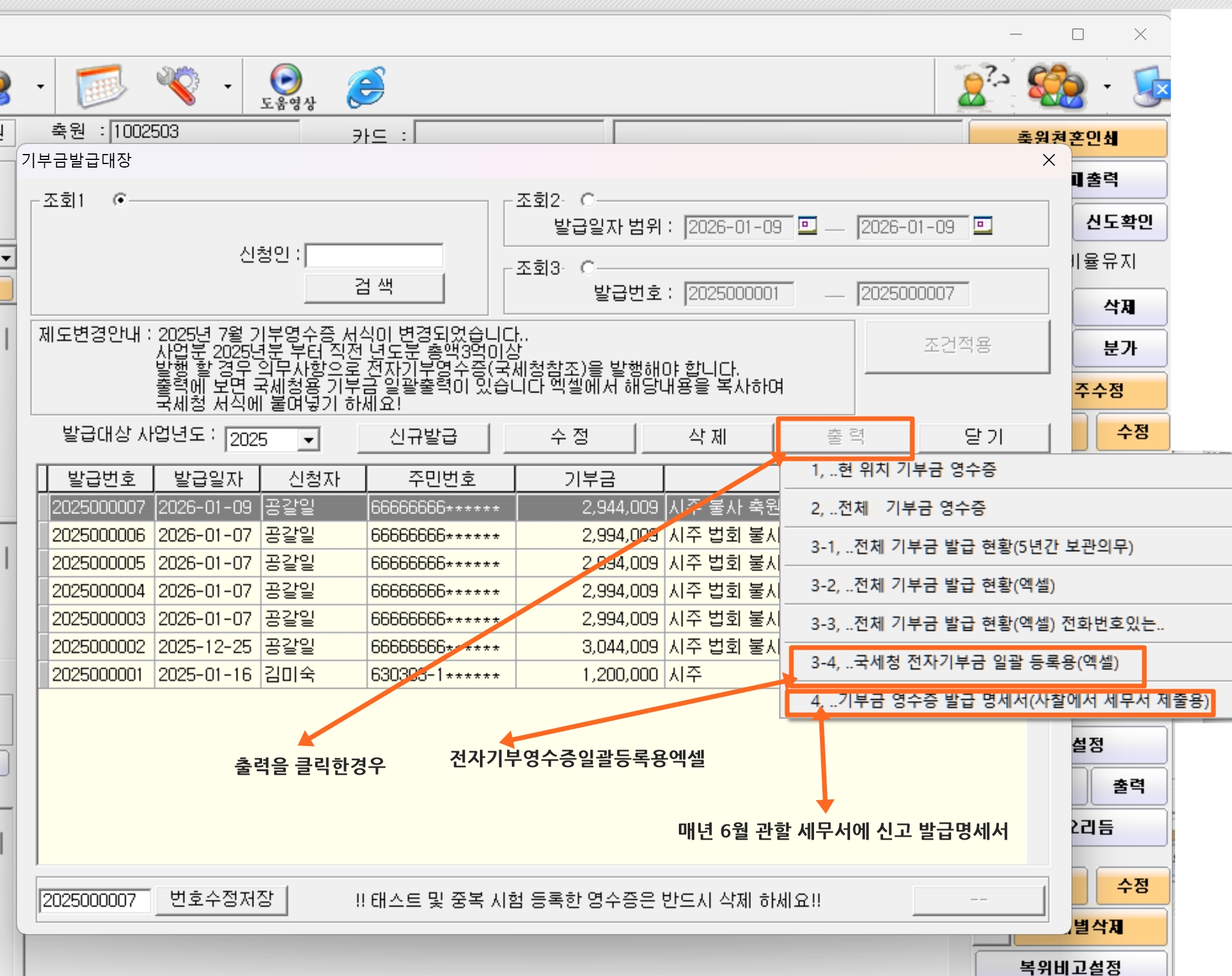Open the group of people icon
This screenshot has width=1232, height=976.
[1056, 87]
